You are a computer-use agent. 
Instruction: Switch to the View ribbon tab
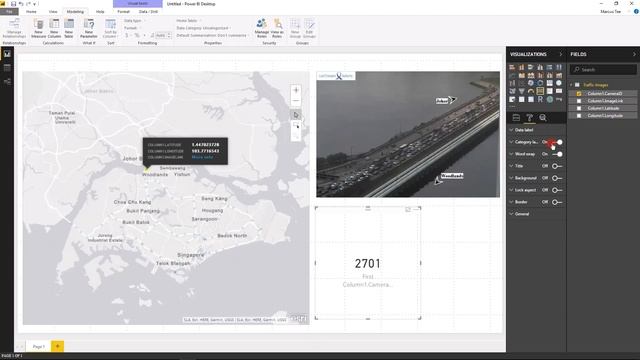pos(53,11)
